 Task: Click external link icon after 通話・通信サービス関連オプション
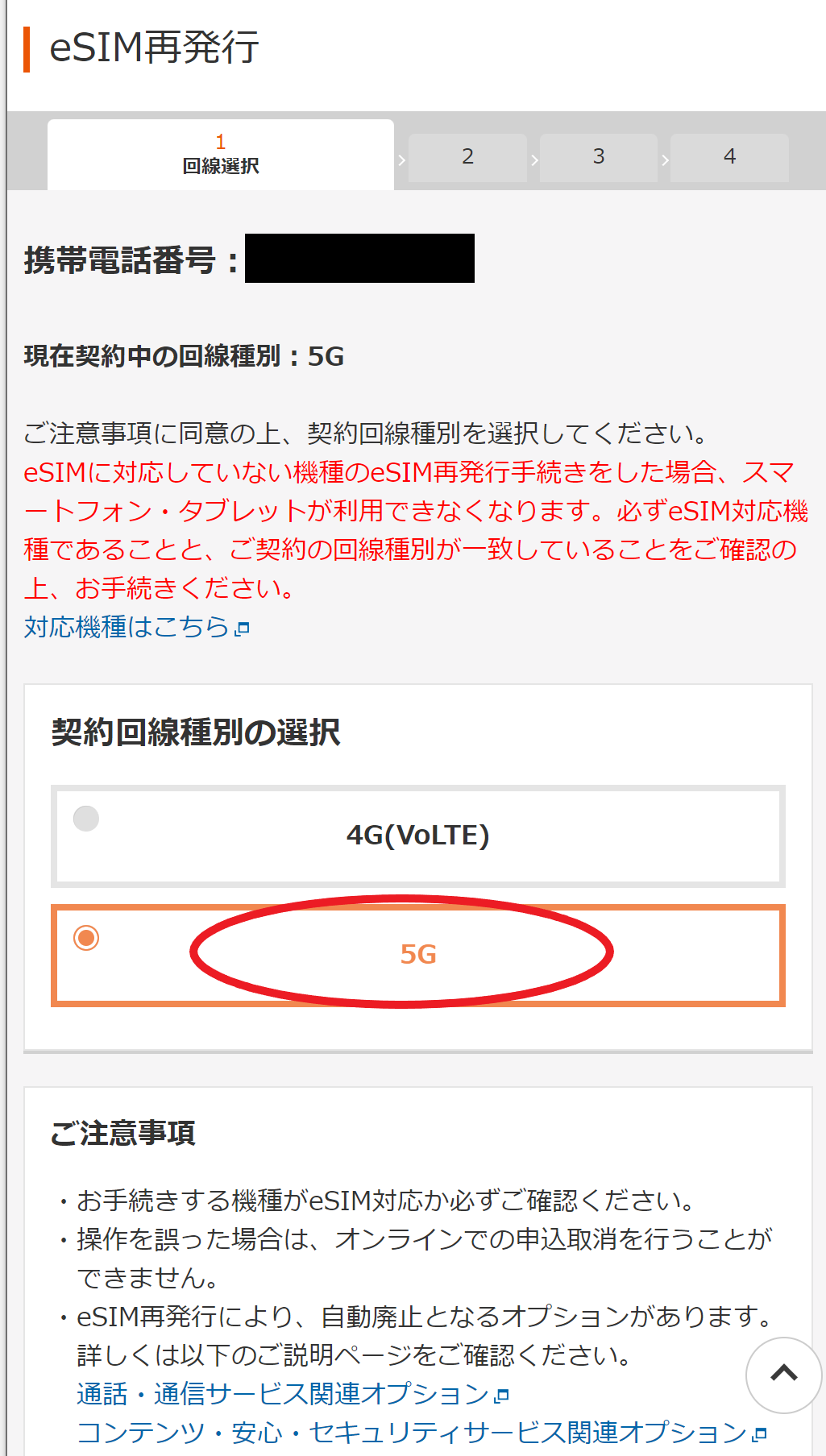[503, 1396]
